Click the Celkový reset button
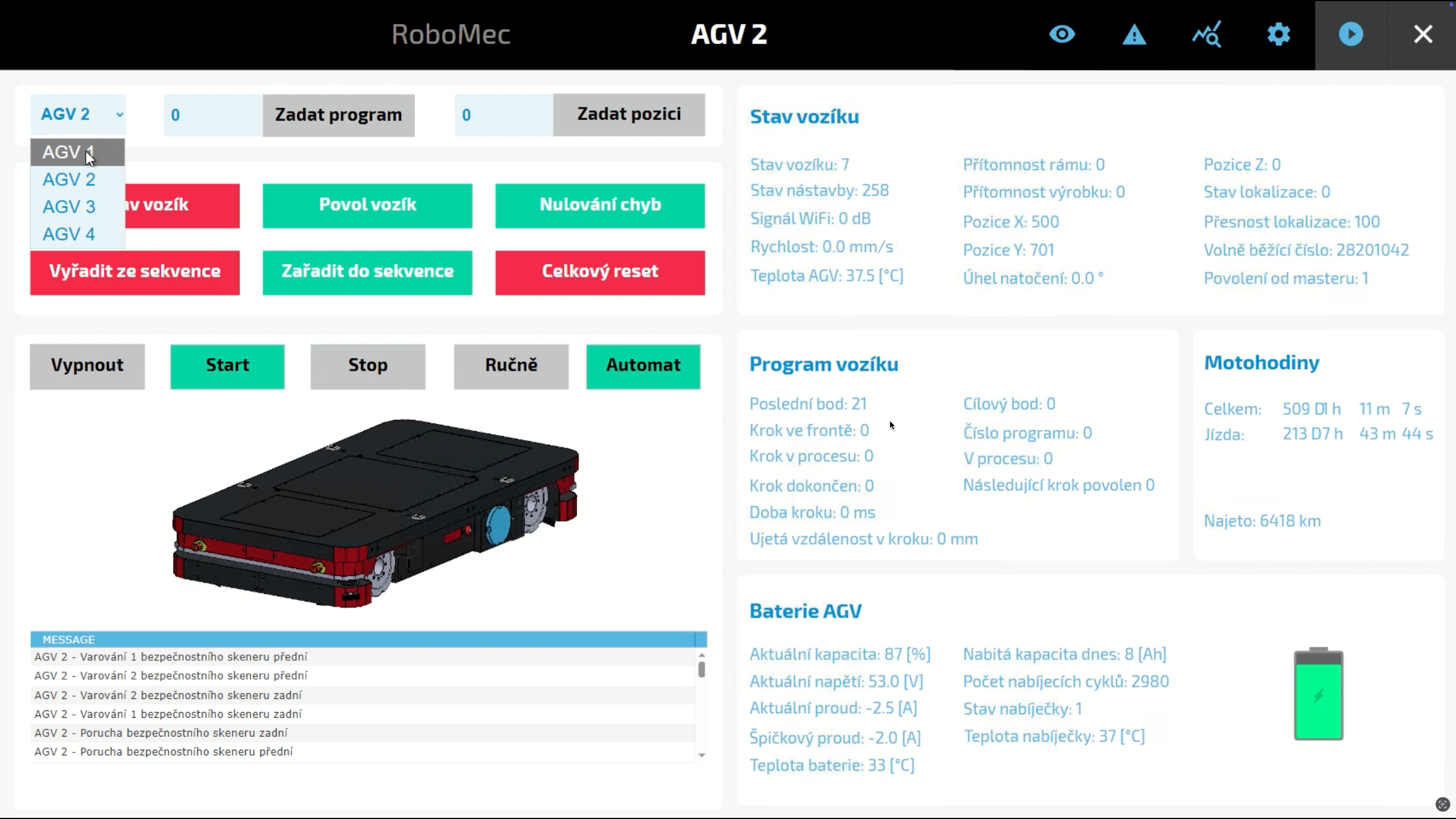The image size is (1456, 819). point(600,272)
